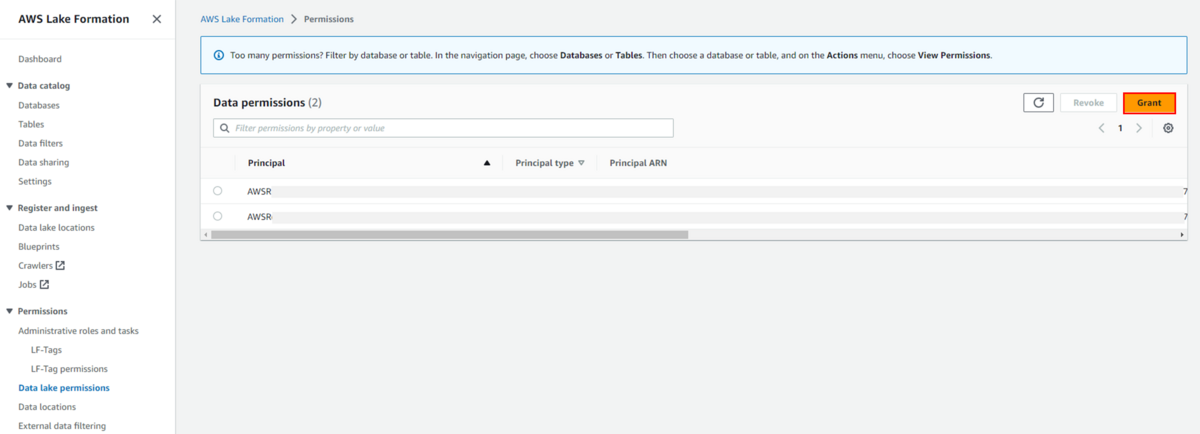1200x434 pixels.
Task: Open Blueprints in the sidebar
Action: tap(39, 246)
